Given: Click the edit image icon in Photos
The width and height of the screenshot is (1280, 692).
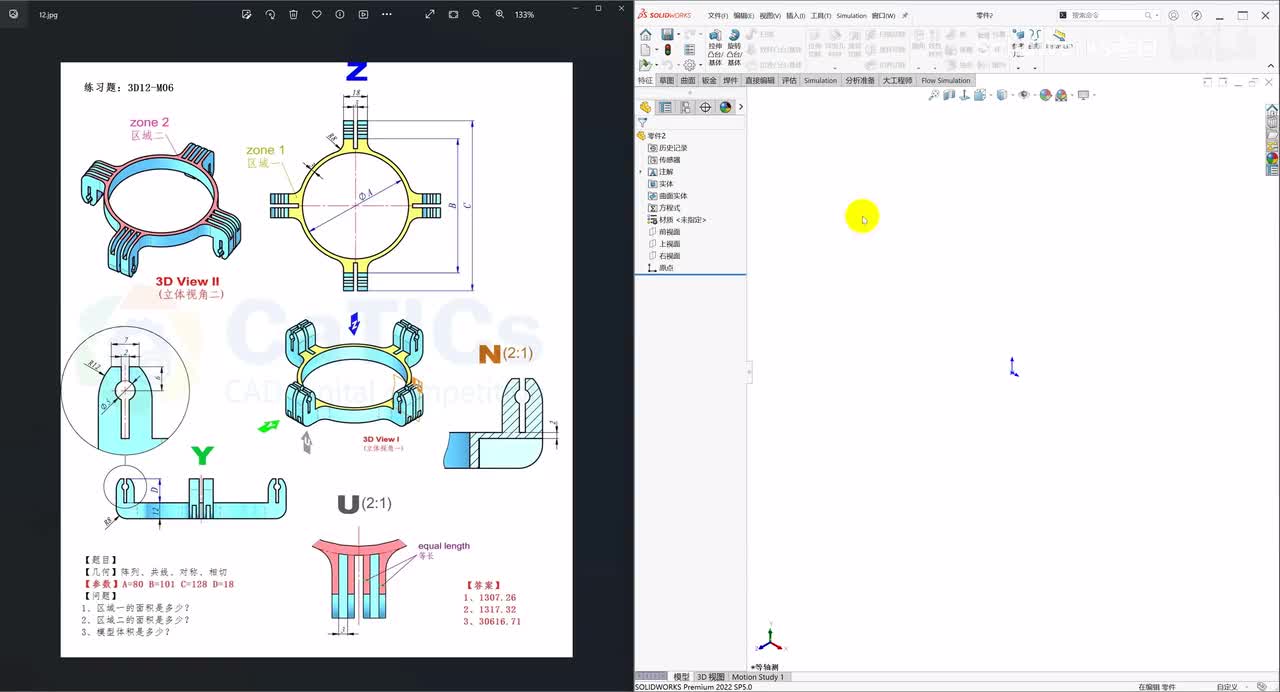Looking at the screenshot, I should tap(248, 14).
